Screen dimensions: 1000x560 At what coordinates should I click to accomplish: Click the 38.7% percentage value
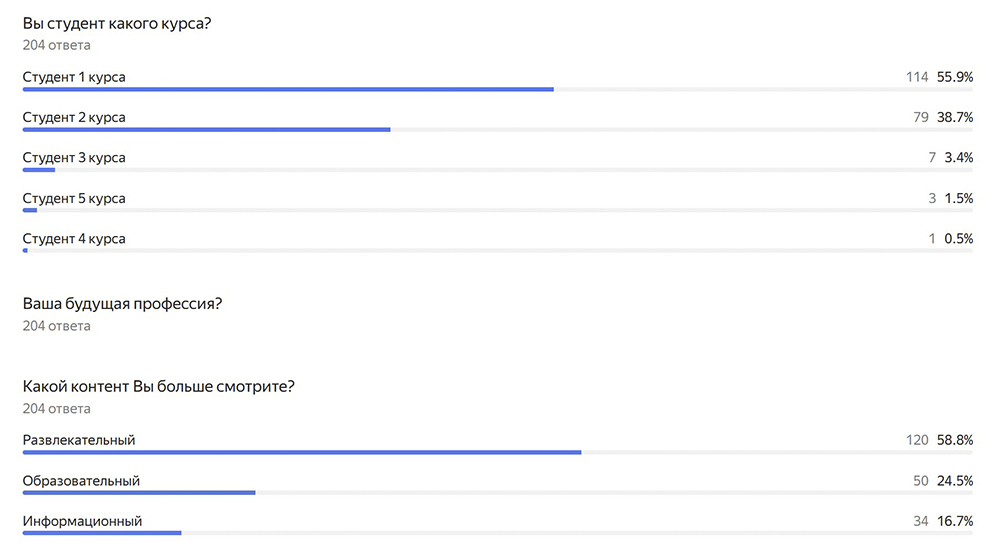(955, 117)
